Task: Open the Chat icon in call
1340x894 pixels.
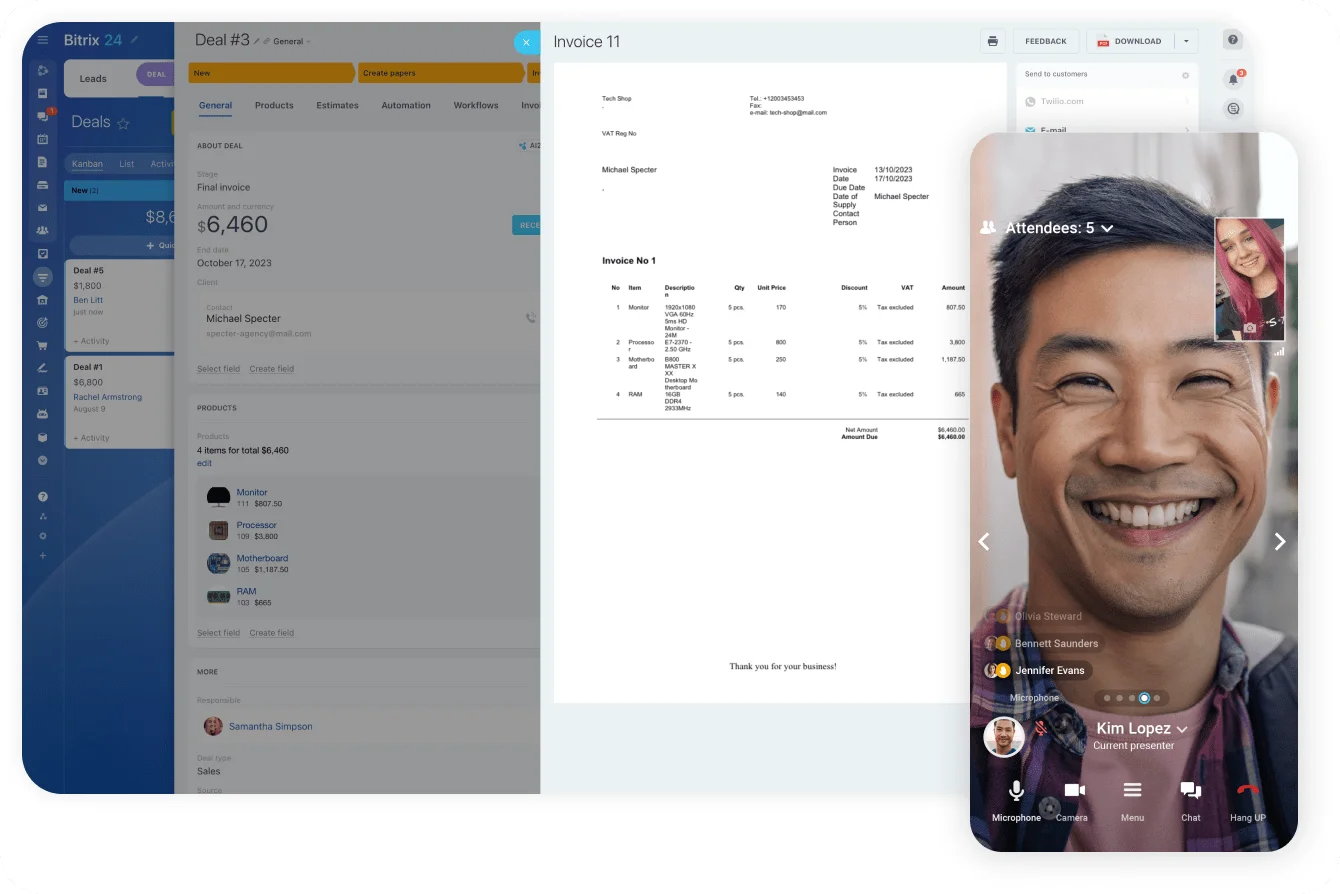Action: pos(1190,791)
